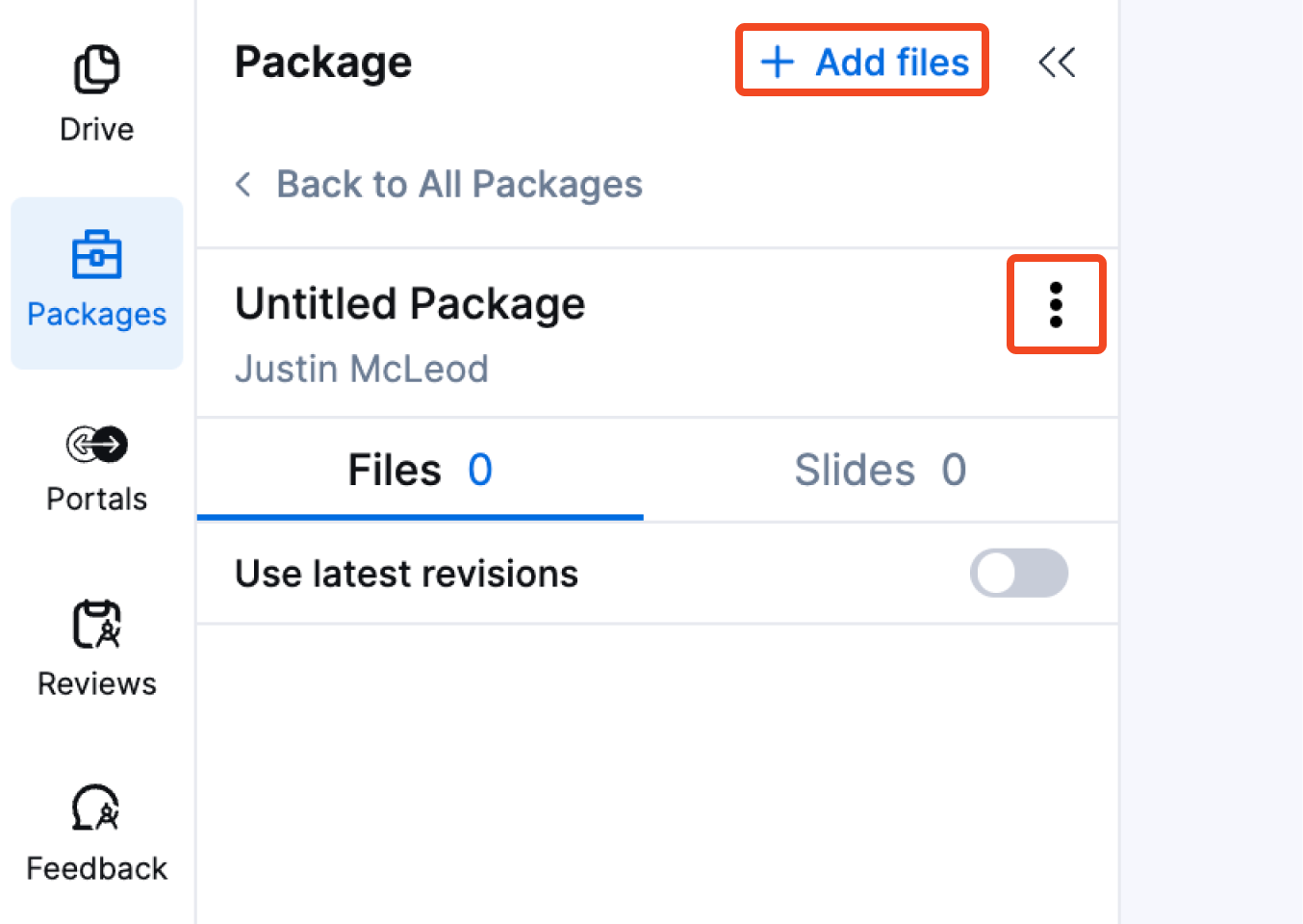Click the plus icon beside Add files
The width and height of the screenshot is (1303, 924).
click(778, 63)
